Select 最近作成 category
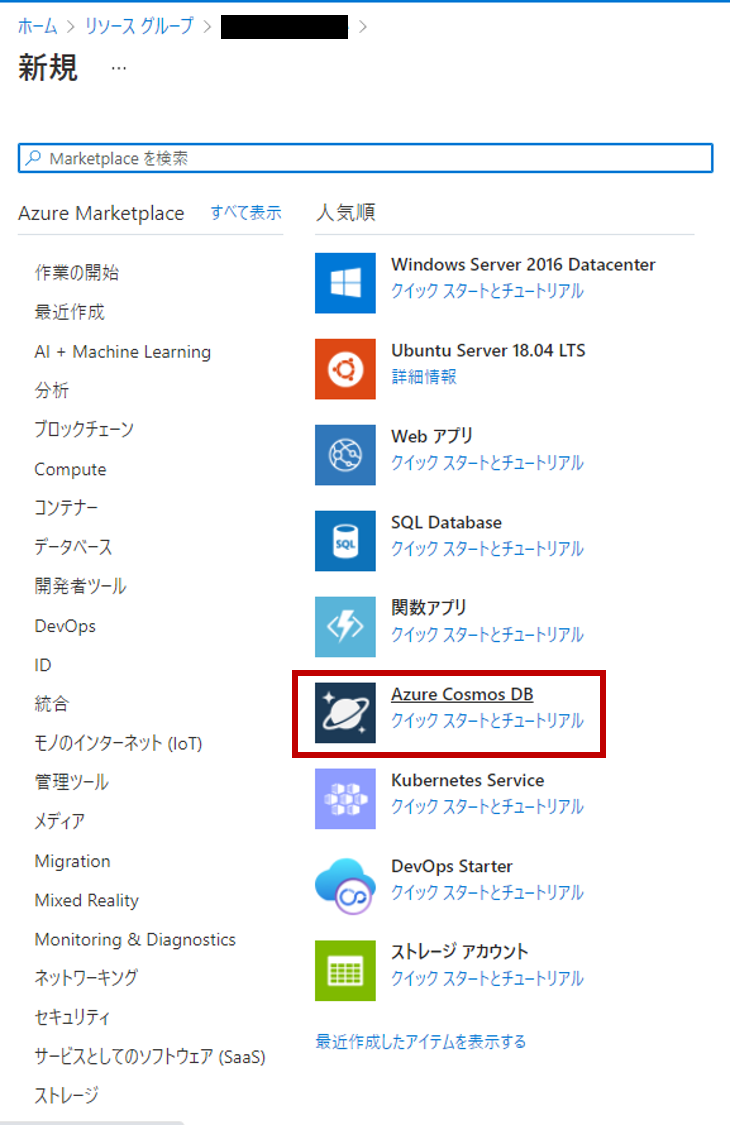 tap(70, 312)
